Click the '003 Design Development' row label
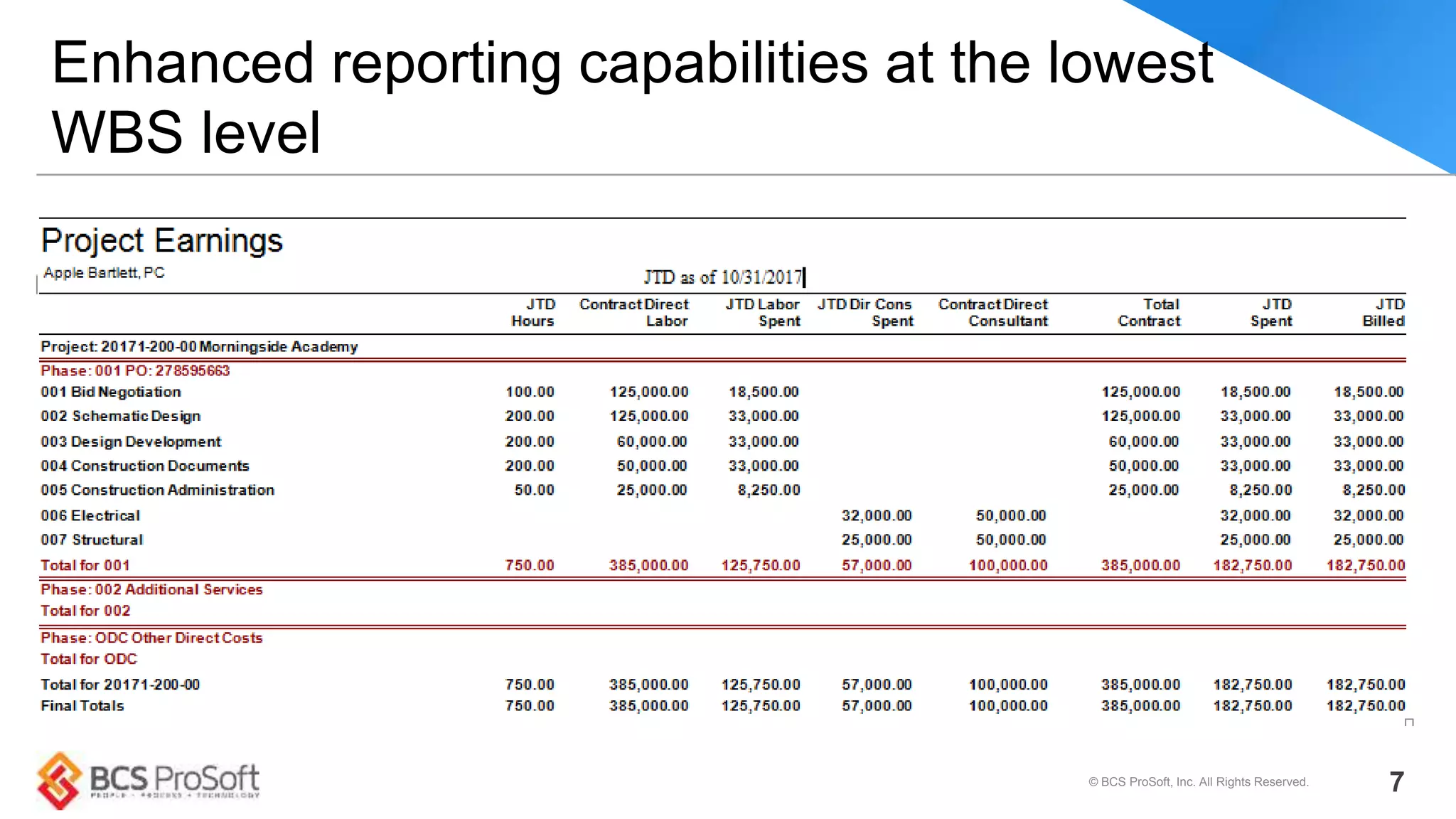 [131, 442]
